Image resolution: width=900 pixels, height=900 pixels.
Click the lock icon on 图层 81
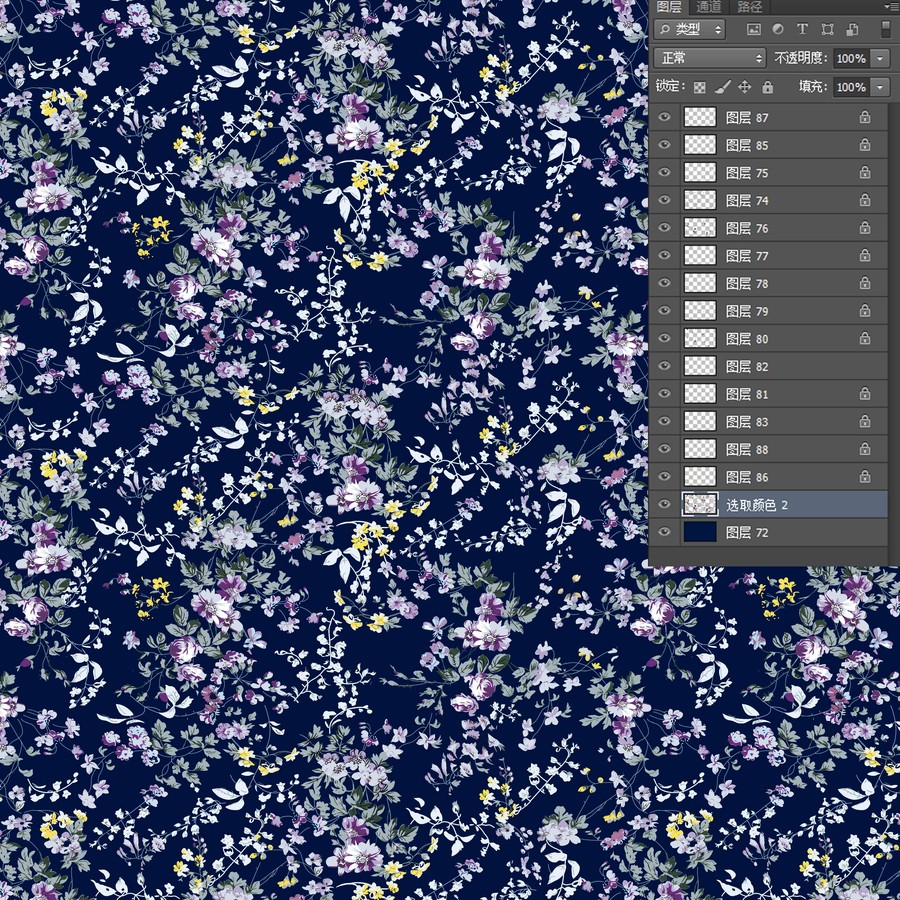[865, 394]
